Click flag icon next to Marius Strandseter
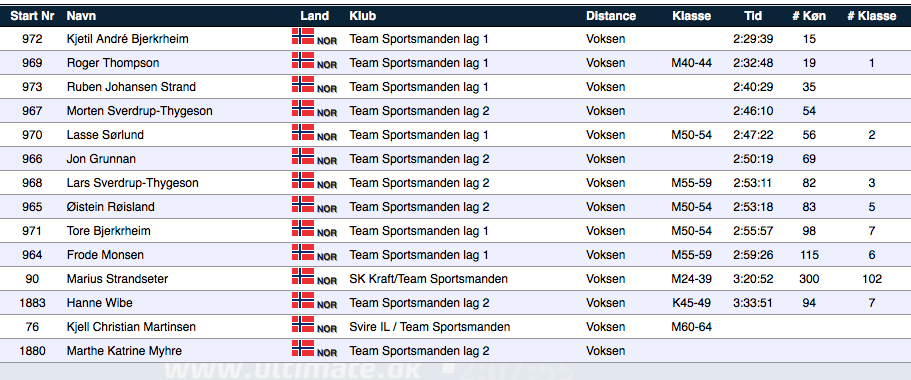 pyautogui.click(x=303, y=276)
